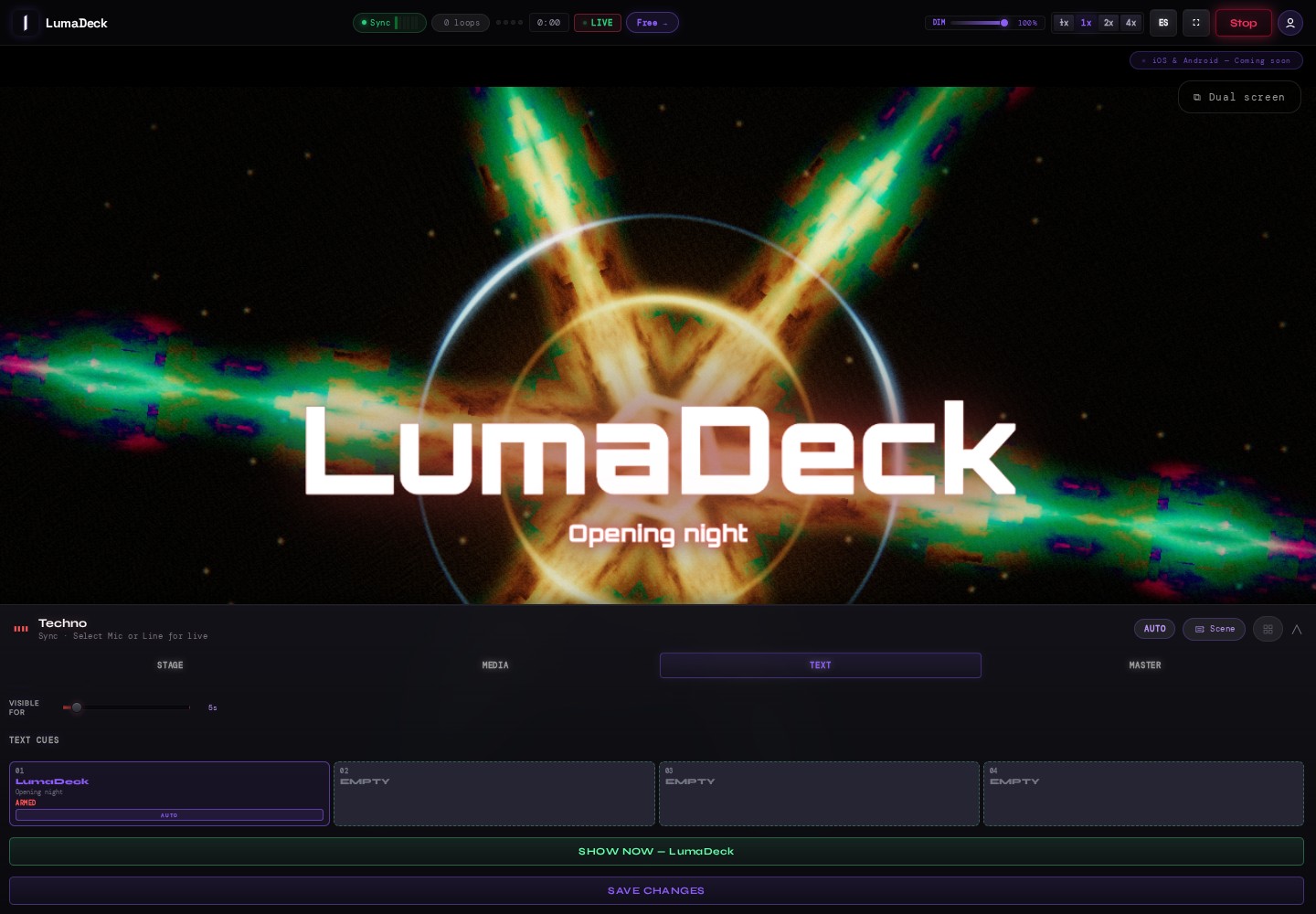Click the four beat indicator dots

coord(510,23)
